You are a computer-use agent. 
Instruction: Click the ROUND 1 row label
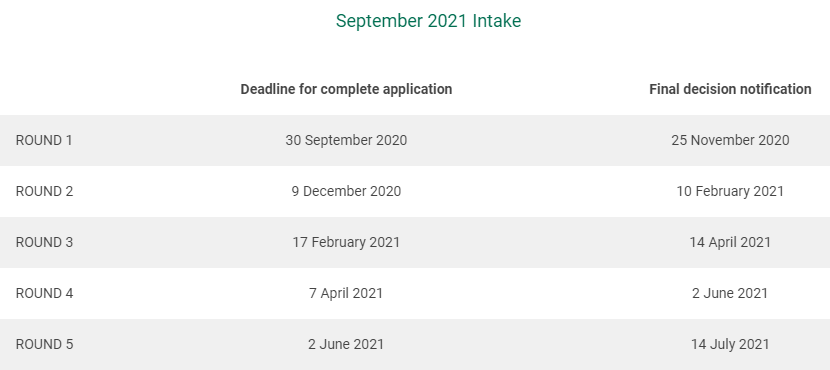[44, 140]
